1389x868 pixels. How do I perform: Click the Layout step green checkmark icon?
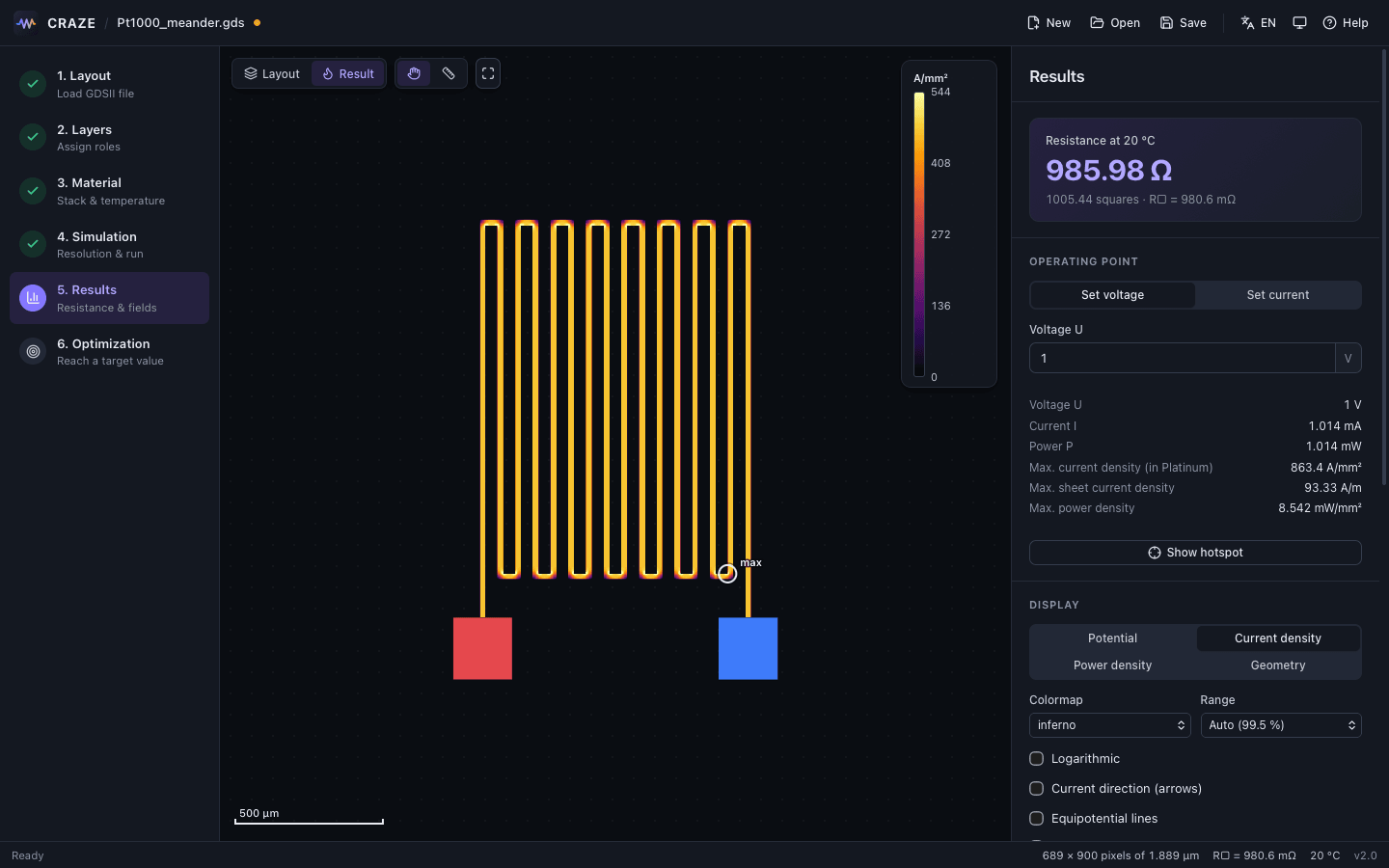click(33, 84)
